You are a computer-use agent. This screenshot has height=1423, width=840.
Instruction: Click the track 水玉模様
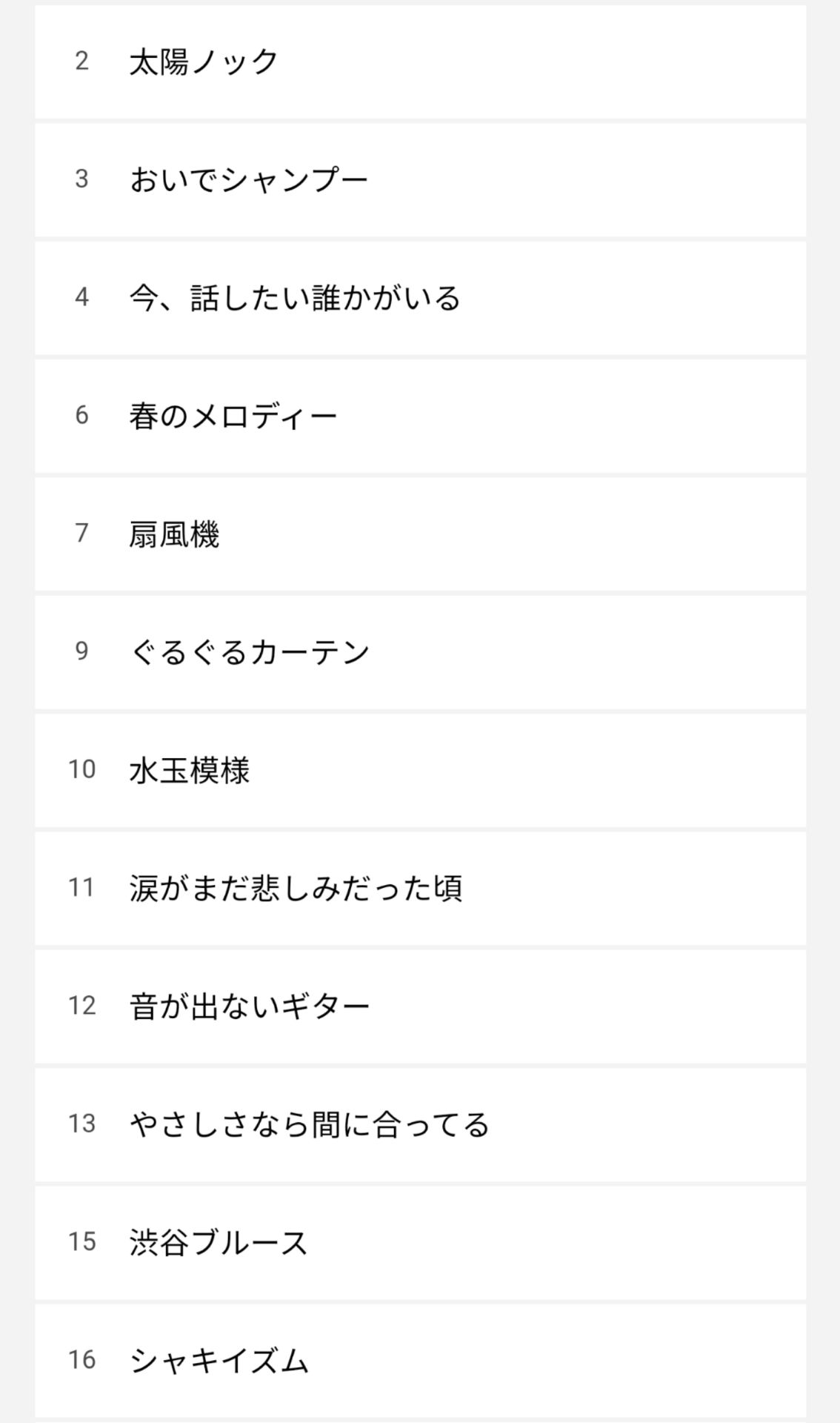coord(190,770)
